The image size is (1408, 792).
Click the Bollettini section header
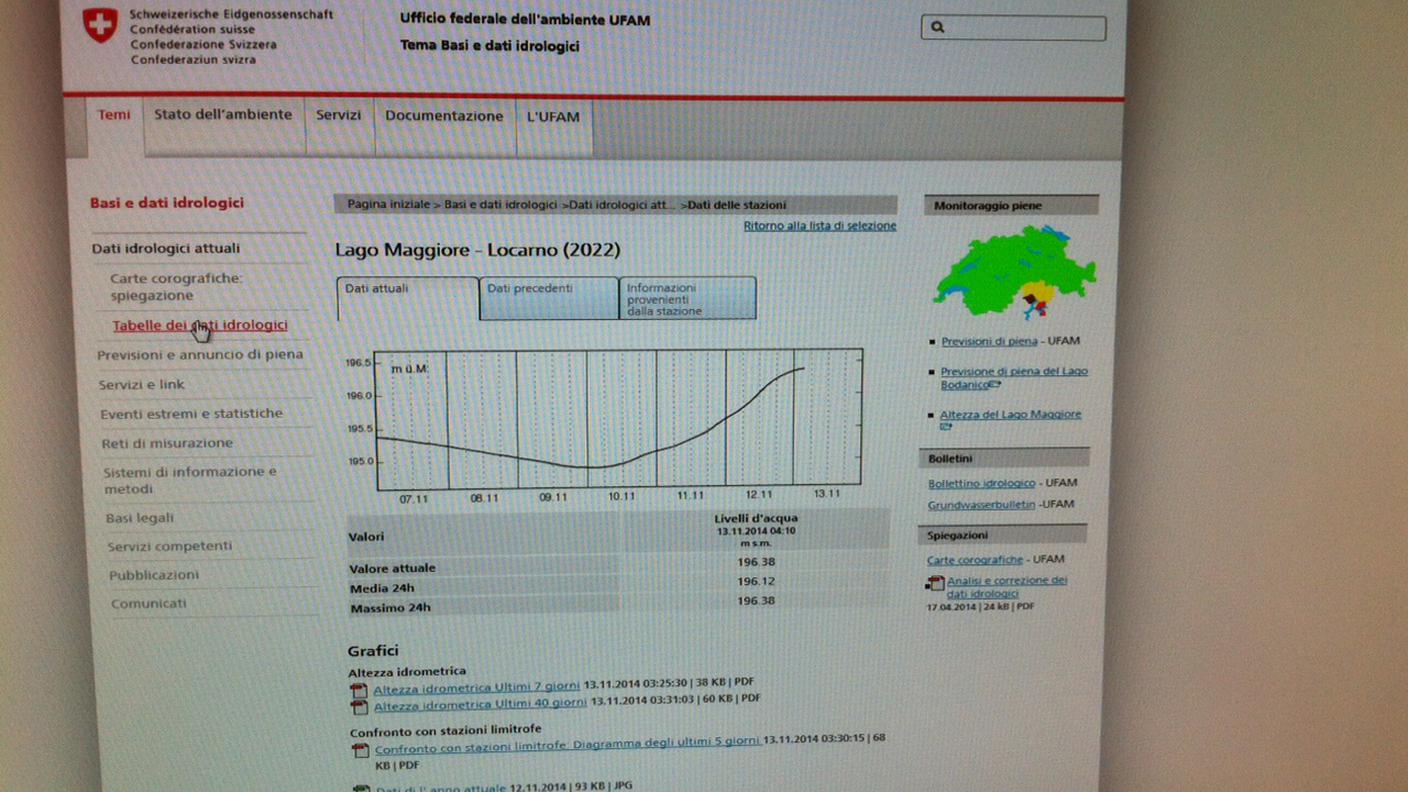click(x=1004, y=459)
